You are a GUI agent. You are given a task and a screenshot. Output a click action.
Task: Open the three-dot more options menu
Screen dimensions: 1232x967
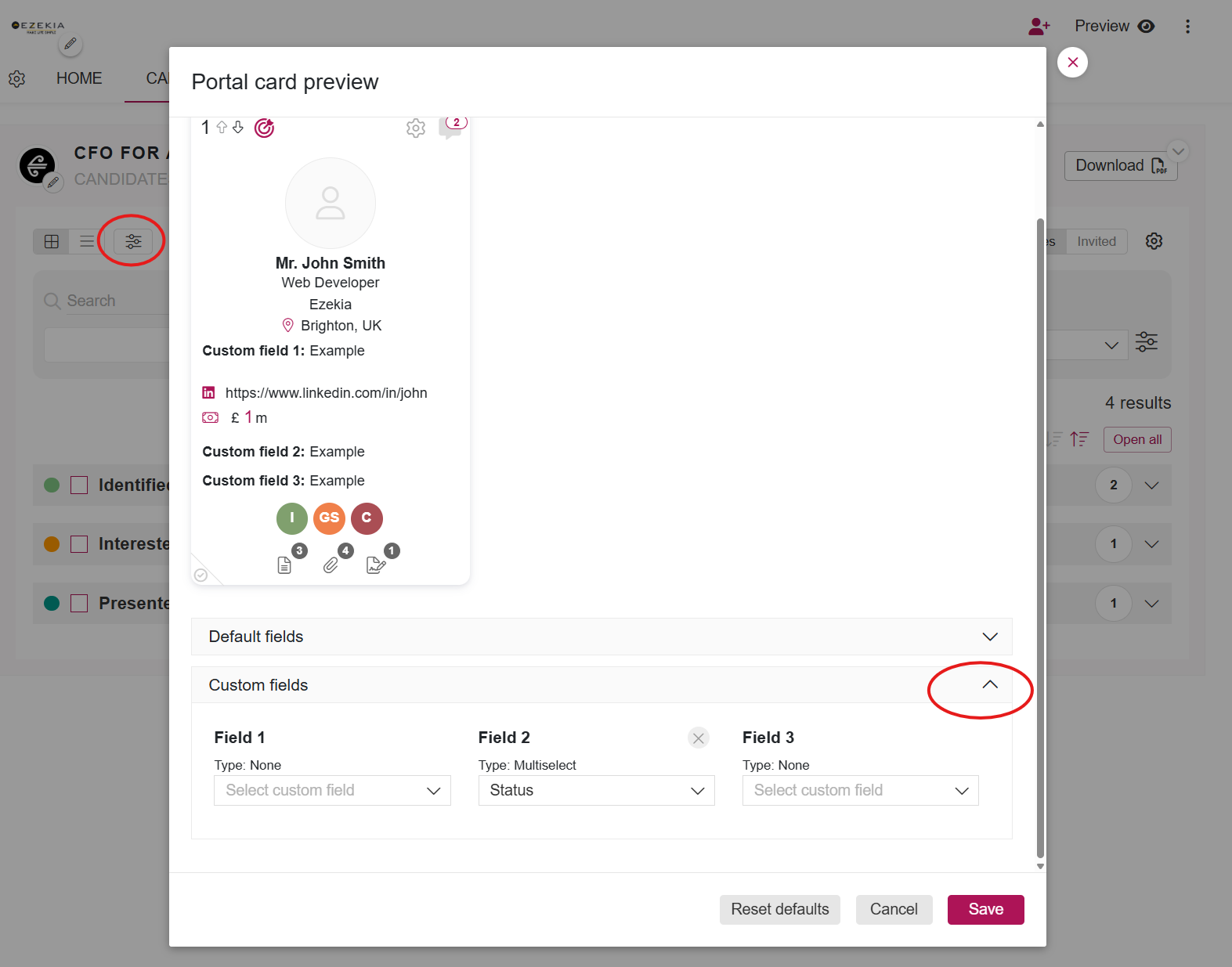1187,27
